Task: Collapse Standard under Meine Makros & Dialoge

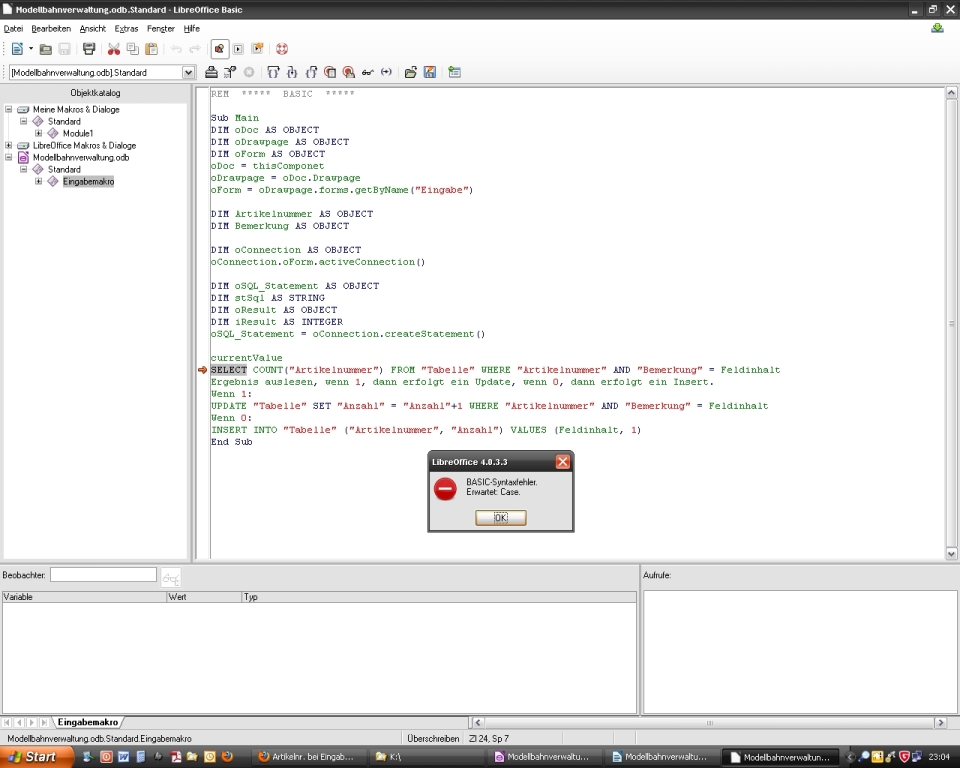Action: click(x=23, y=121)
